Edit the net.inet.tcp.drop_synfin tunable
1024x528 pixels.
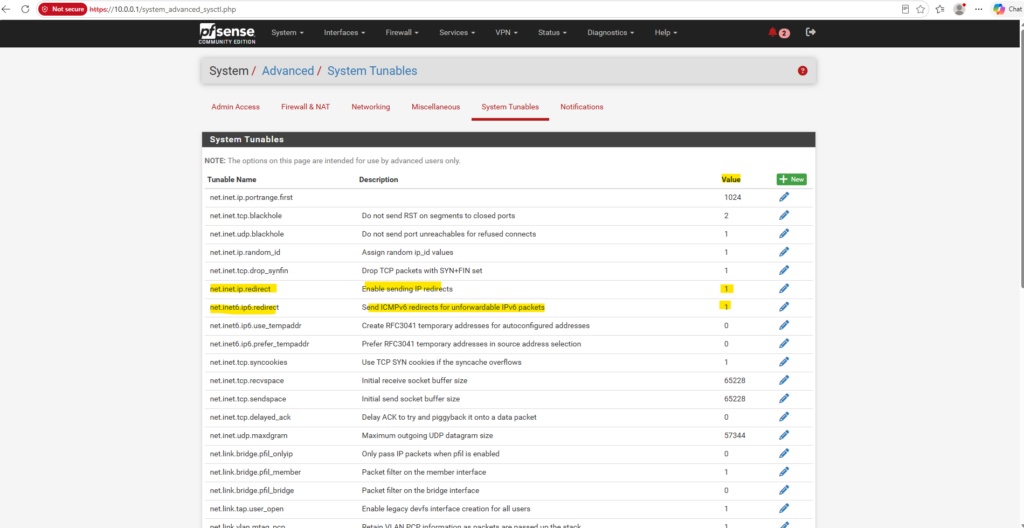click(x=784, y=270)
